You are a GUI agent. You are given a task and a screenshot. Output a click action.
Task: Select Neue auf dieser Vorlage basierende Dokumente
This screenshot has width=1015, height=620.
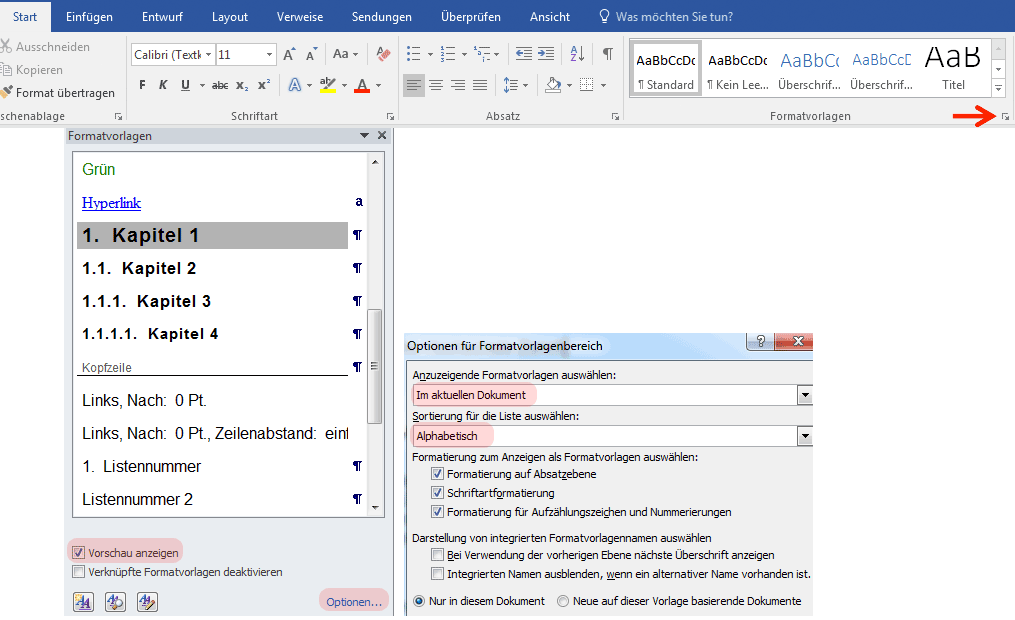563,601
